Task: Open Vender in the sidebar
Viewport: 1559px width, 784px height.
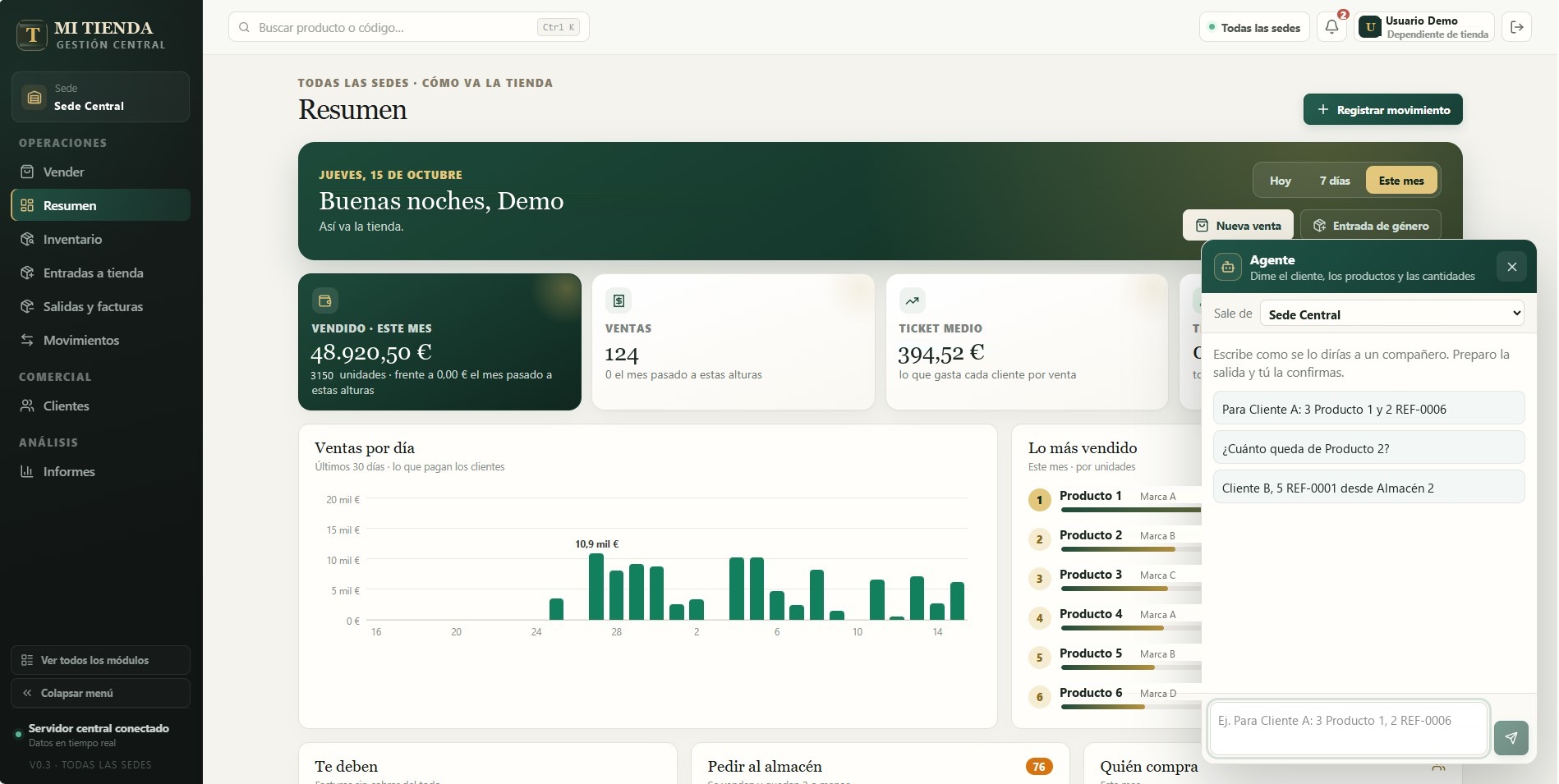Action: point(100,172)
